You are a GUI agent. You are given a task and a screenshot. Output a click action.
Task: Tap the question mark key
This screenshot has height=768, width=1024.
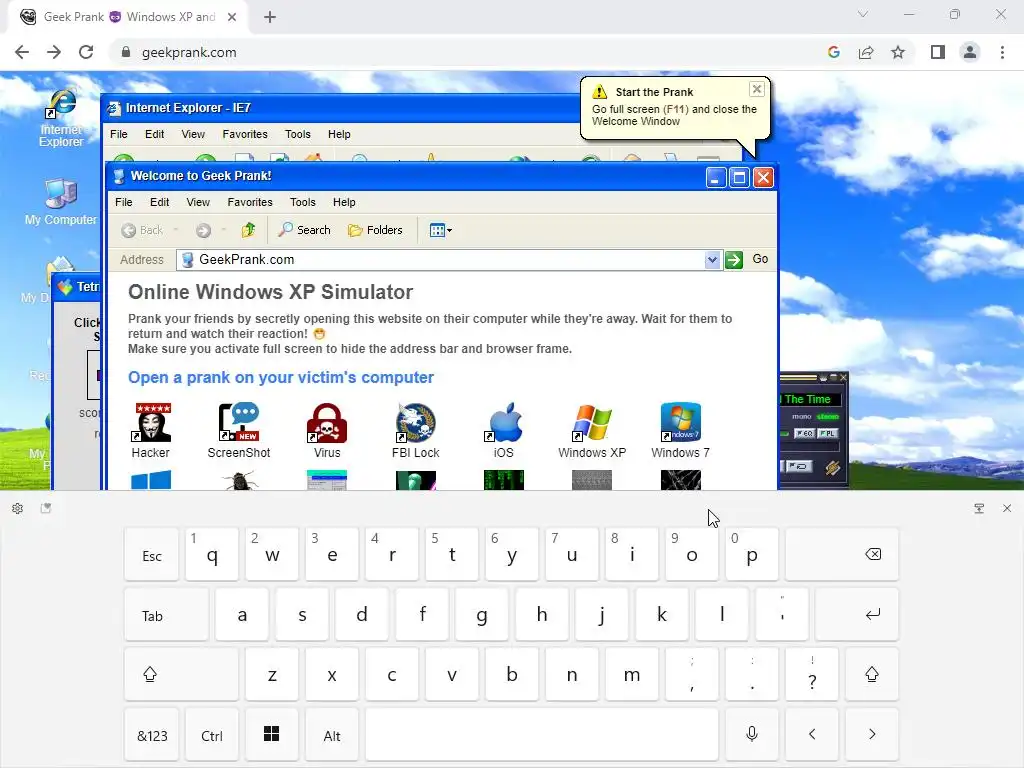pyautogui.click(x=812, y=675)
